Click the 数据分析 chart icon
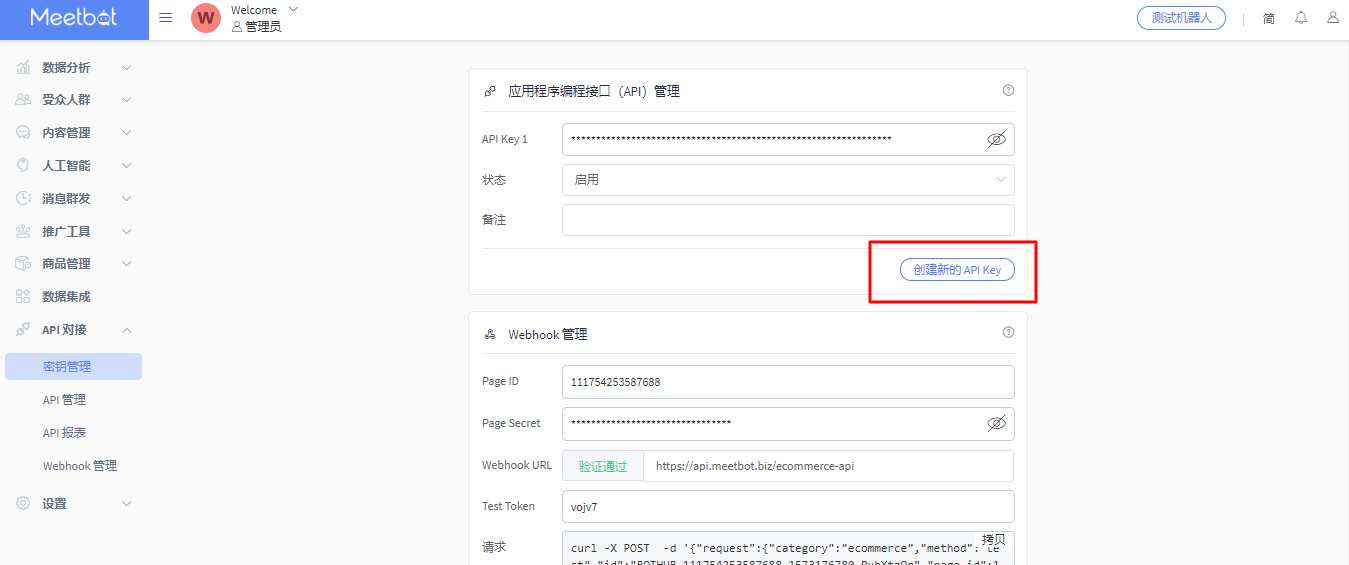This screenshot has width=1349, height=565. pyautogui.click(x=23, y=68)
